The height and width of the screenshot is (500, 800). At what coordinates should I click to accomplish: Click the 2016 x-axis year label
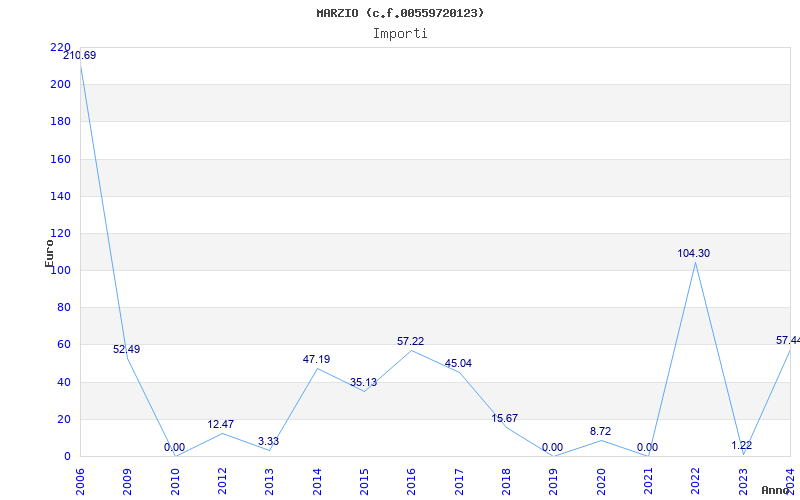[x=412, y=482]
